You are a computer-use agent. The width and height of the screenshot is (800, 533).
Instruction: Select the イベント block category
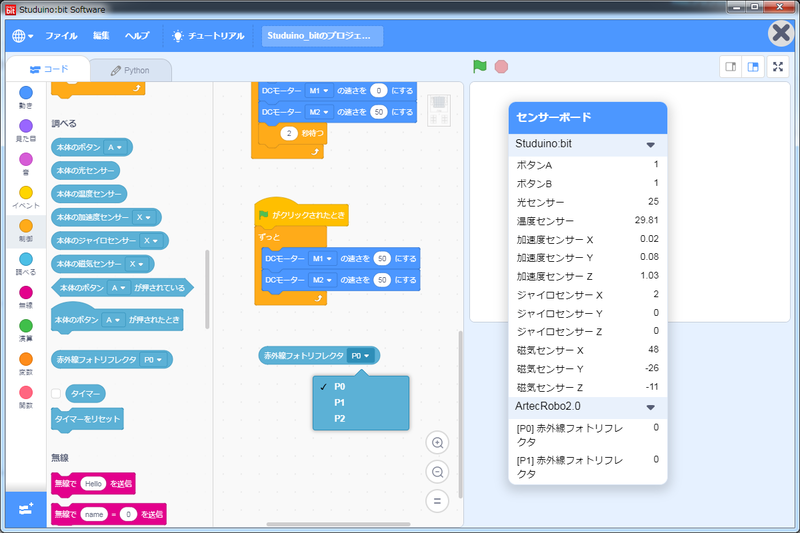[26, 197]
